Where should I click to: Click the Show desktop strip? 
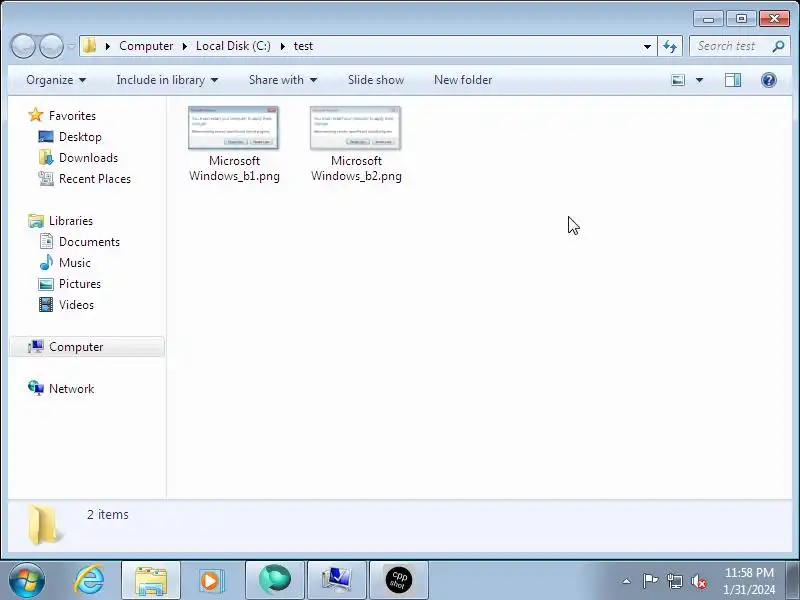(x=794, y=581)
